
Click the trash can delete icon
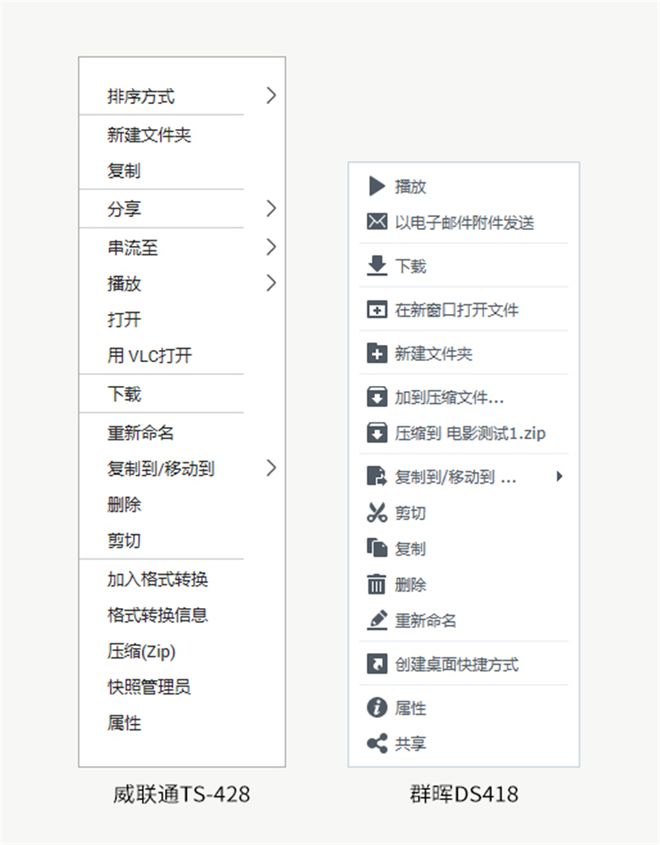coord(377,585)
